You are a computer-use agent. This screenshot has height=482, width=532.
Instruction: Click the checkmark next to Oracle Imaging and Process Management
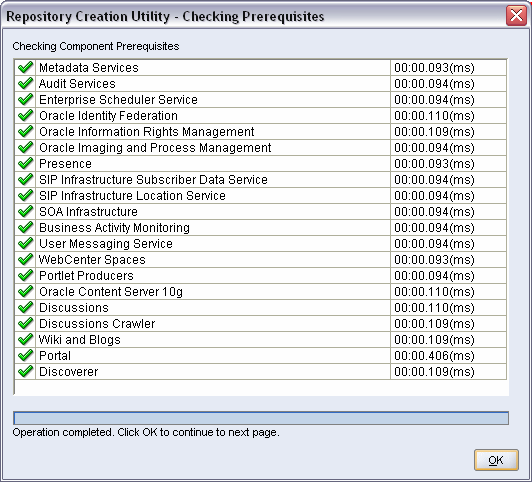[25, 147]
